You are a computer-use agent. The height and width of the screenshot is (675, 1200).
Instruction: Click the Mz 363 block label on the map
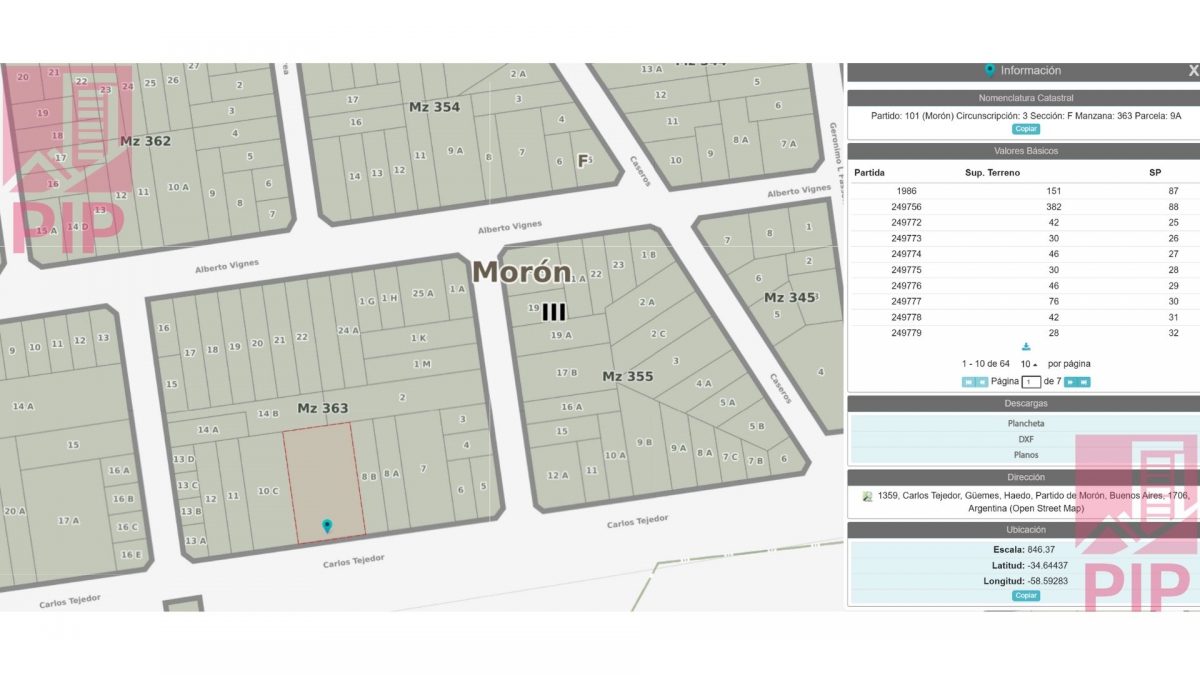click(x=323, y=408)
